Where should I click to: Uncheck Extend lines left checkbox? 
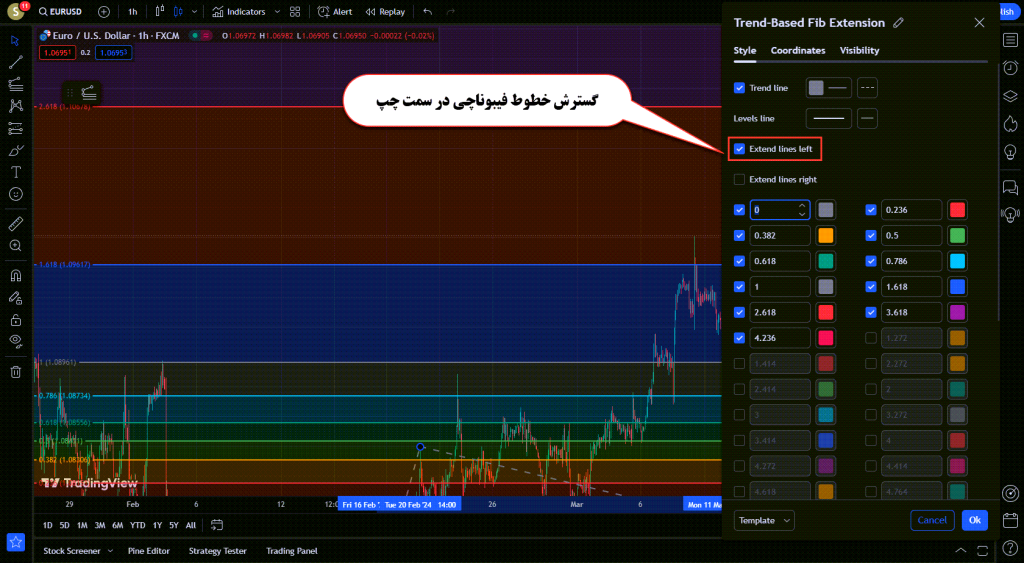click(739, 149)
